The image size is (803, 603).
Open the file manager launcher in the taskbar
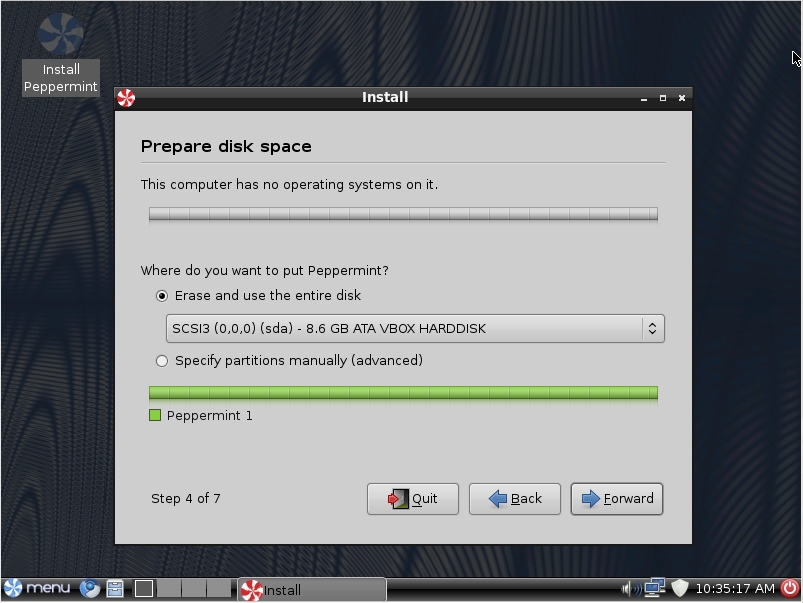tap(115, 588)
